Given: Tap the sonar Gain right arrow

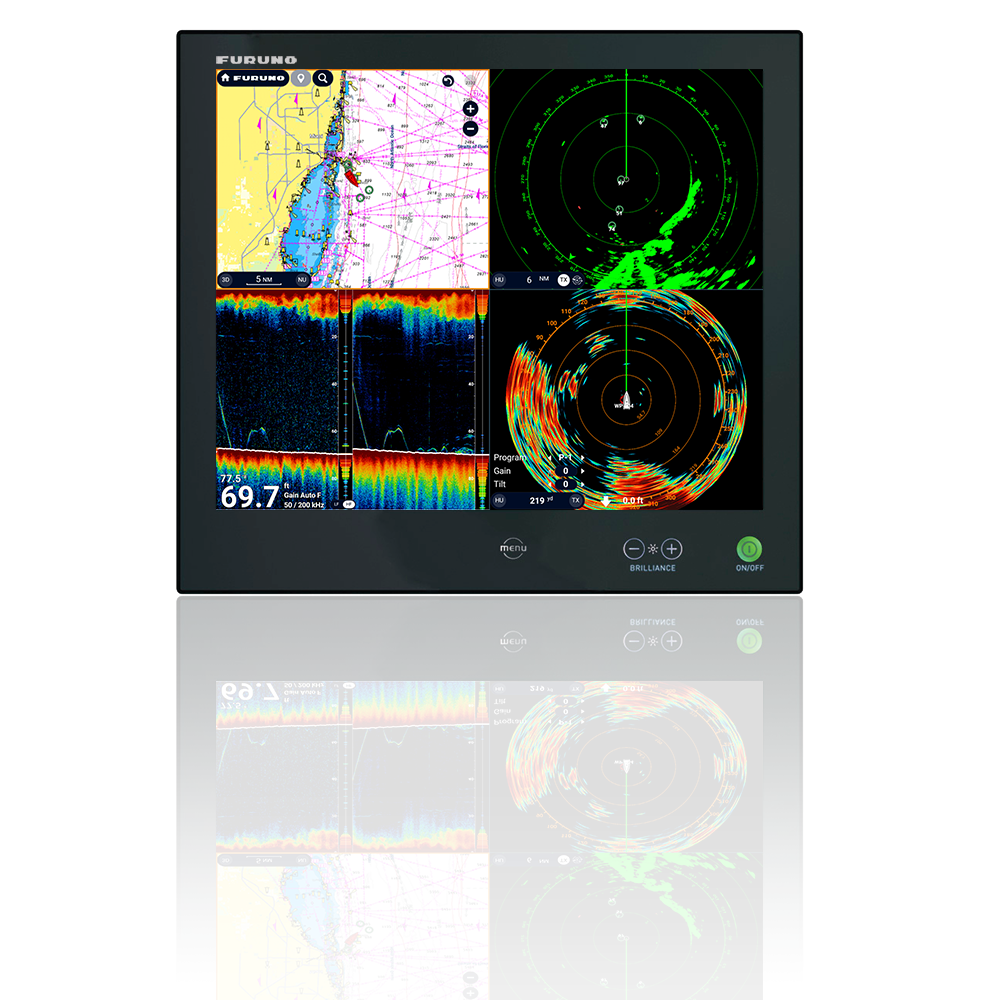Looking at the screenshot, I should click(x=582, y=471).
